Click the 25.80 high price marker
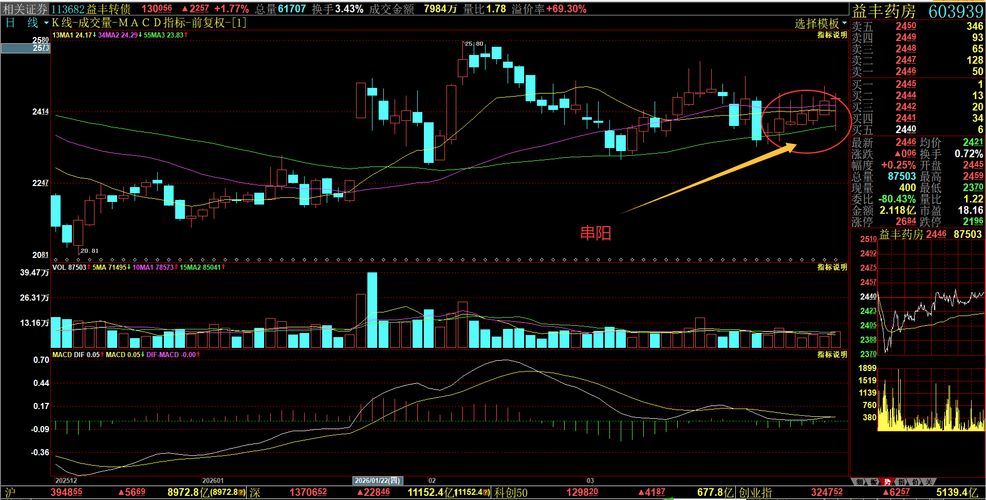The width and height of the screenshot is (986, 500). tap(474, 43)
